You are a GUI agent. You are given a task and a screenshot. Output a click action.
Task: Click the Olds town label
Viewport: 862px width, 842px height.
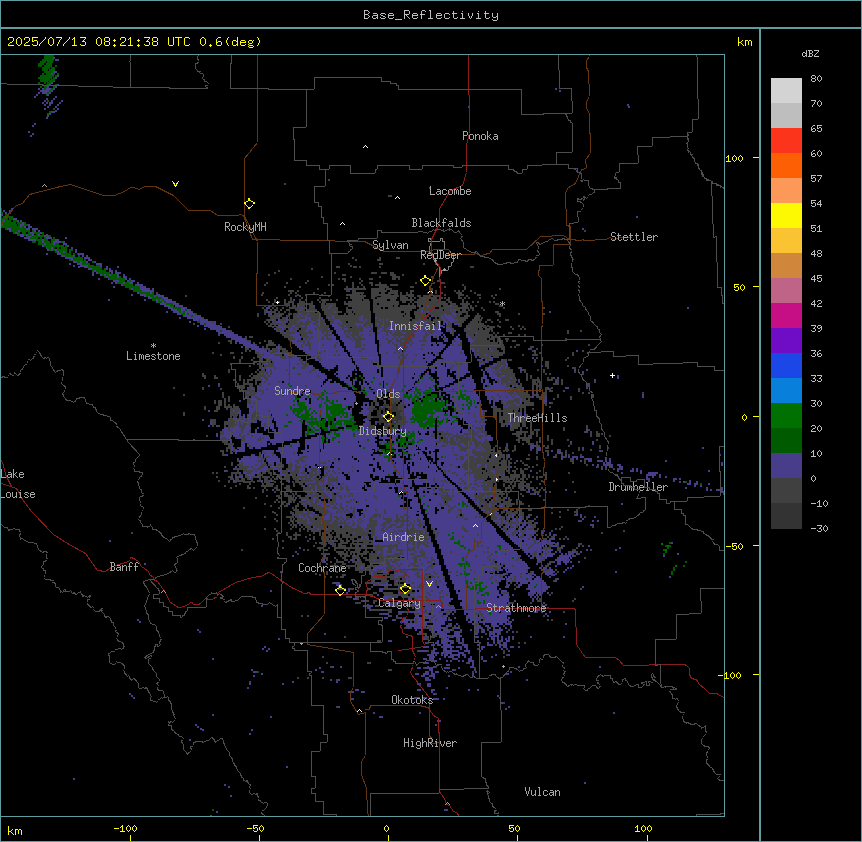[x=388, y=394]
